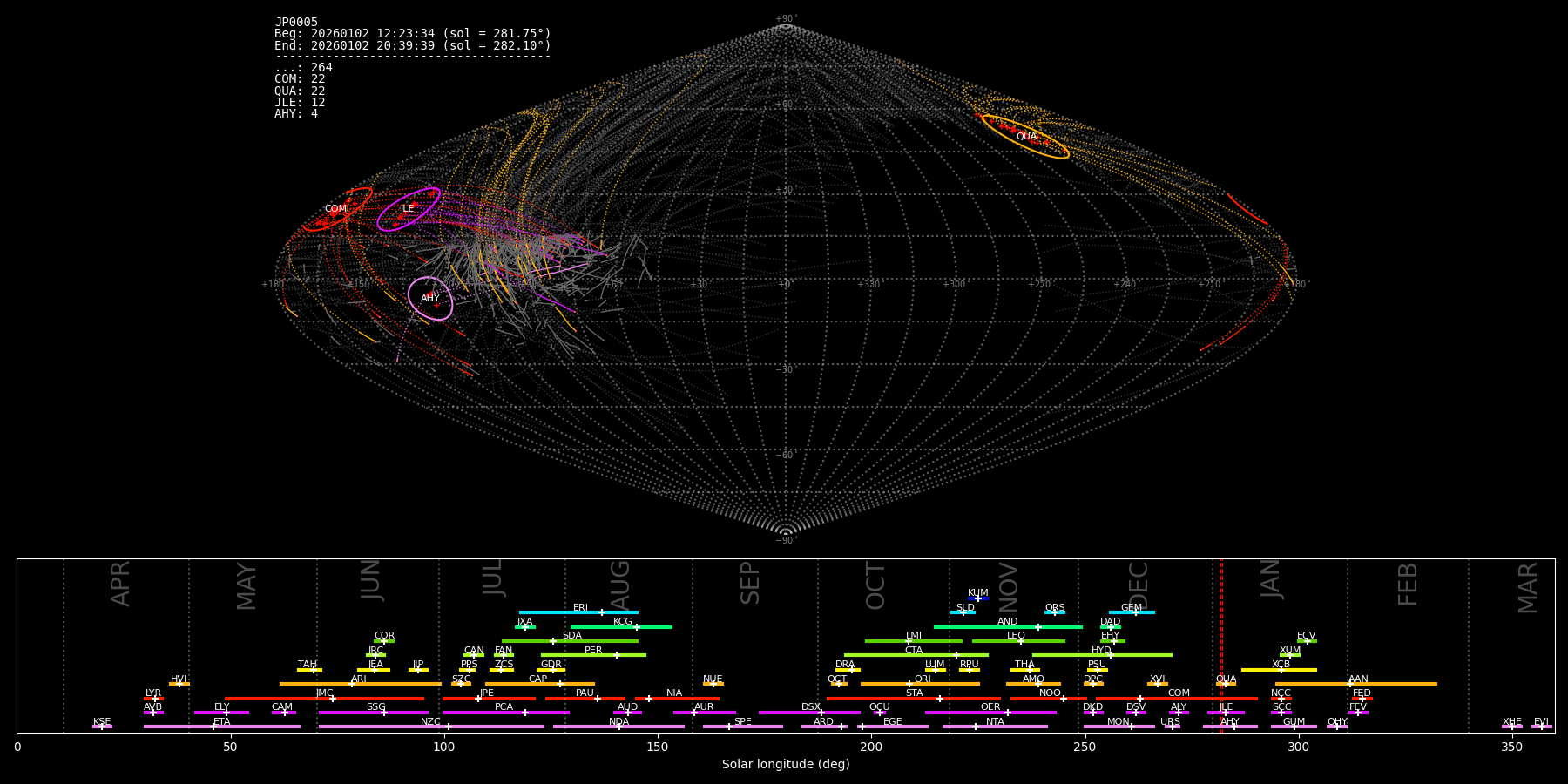Click the MAY month label in the timeline
Image resolution: width=1568 pixels, height=784 pixels.
click(247, 586)
